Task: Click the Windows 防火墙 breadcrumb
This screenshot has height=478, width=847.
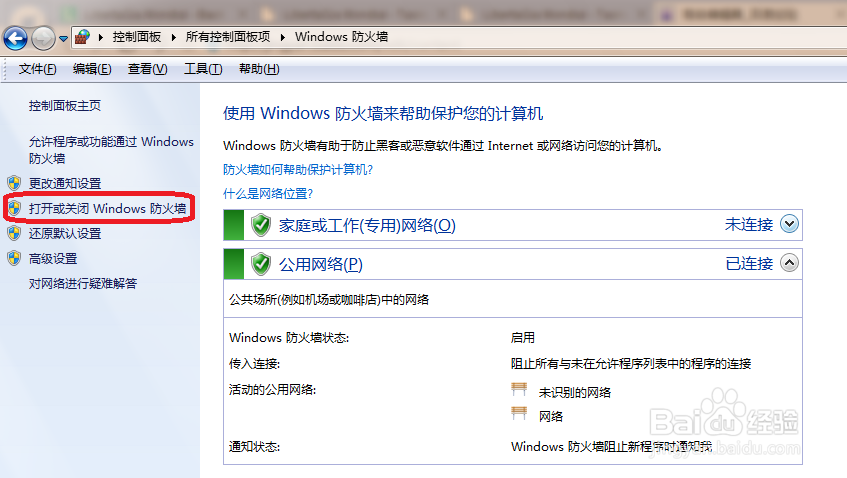Action: (x=341, y=37)
